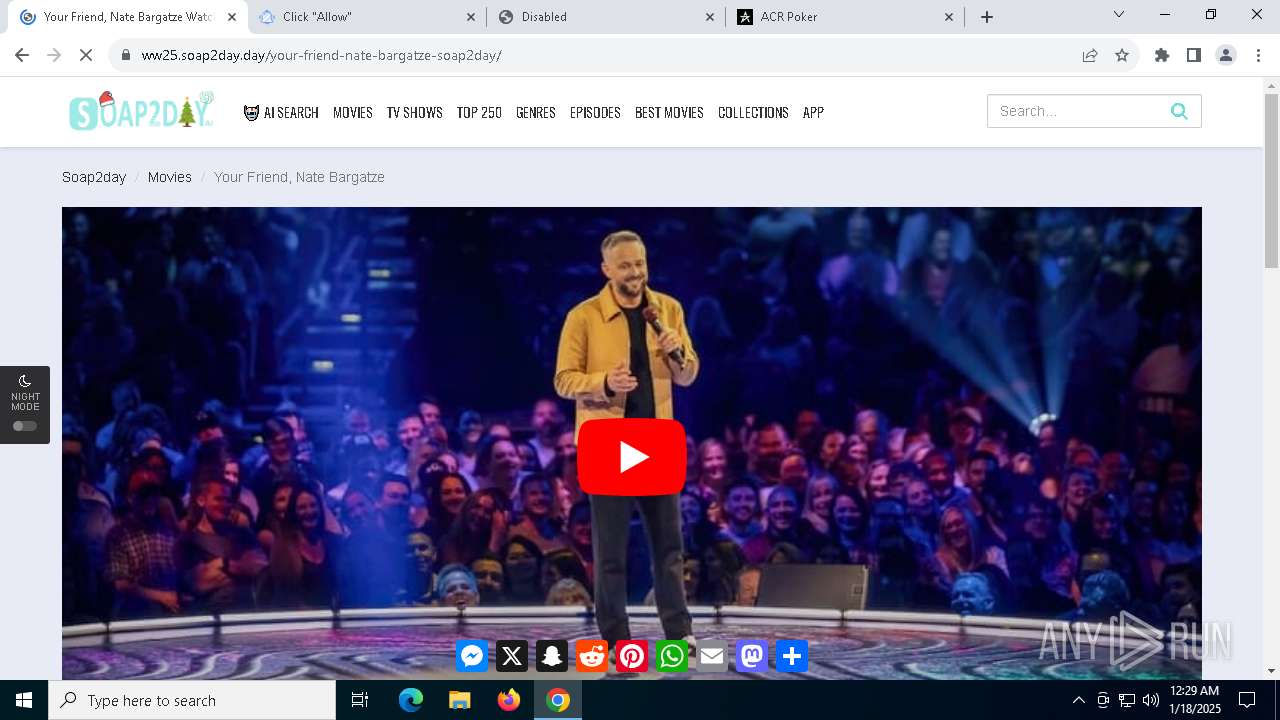Screen dimensions: 1280x720
Task: Go back to previous page
Action: (22, 55)
